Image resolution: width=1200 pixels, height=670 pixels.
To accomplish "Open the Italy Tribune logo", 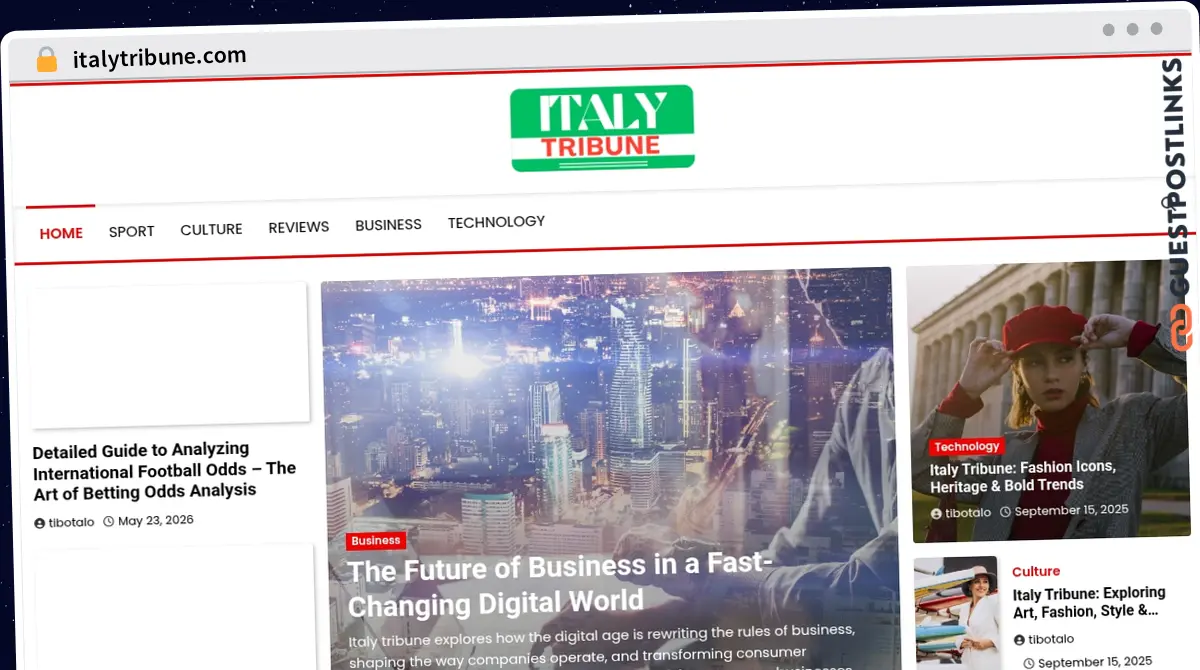I will pyautogui.click(x=602, y=128).
